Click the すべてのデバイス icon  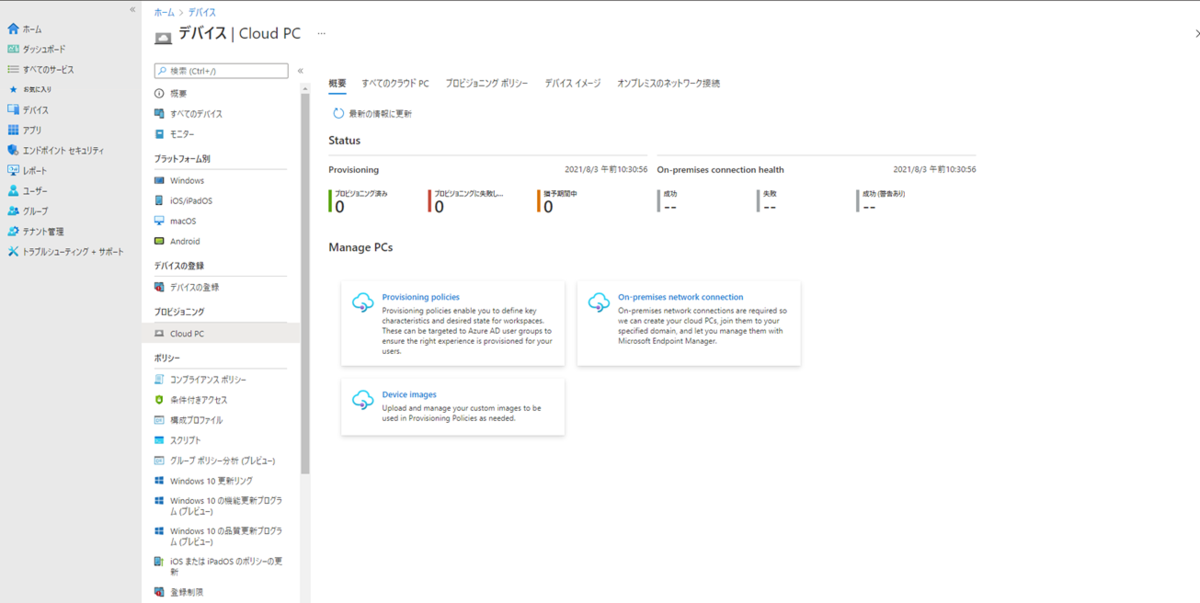tap(159, 113)
